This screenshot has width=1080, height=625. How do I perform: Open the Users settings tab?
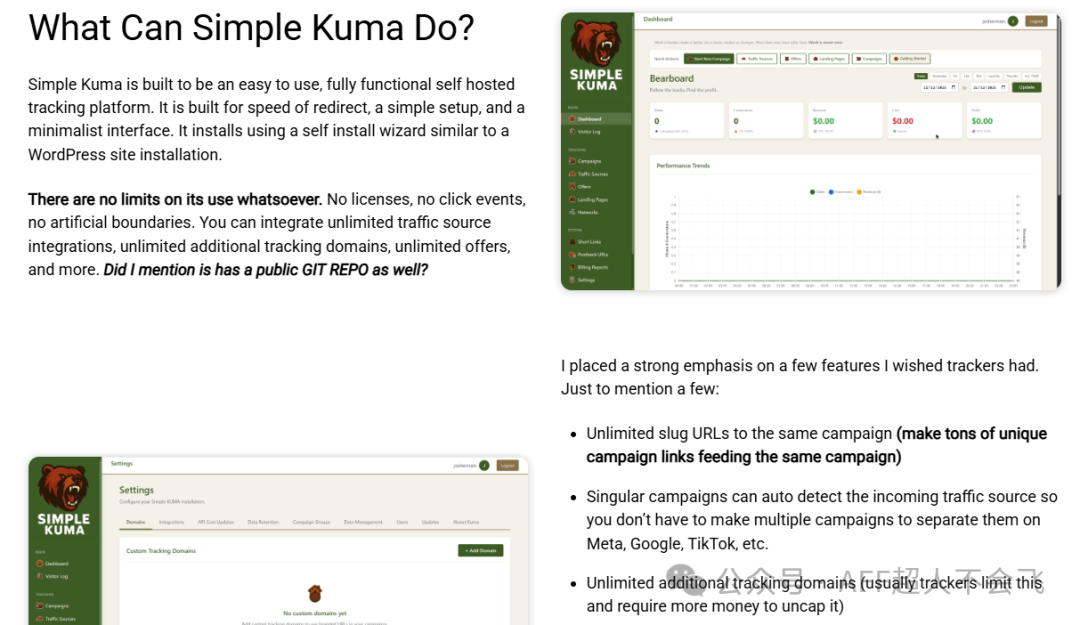coord(402,522)
